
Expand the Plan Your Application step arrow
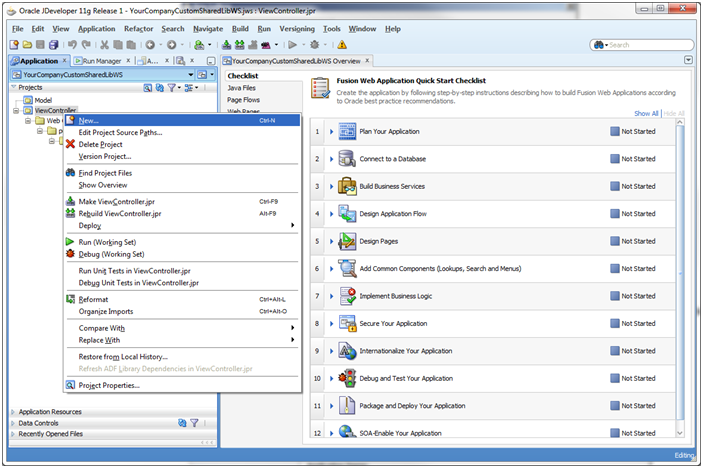tap(331, 132)
